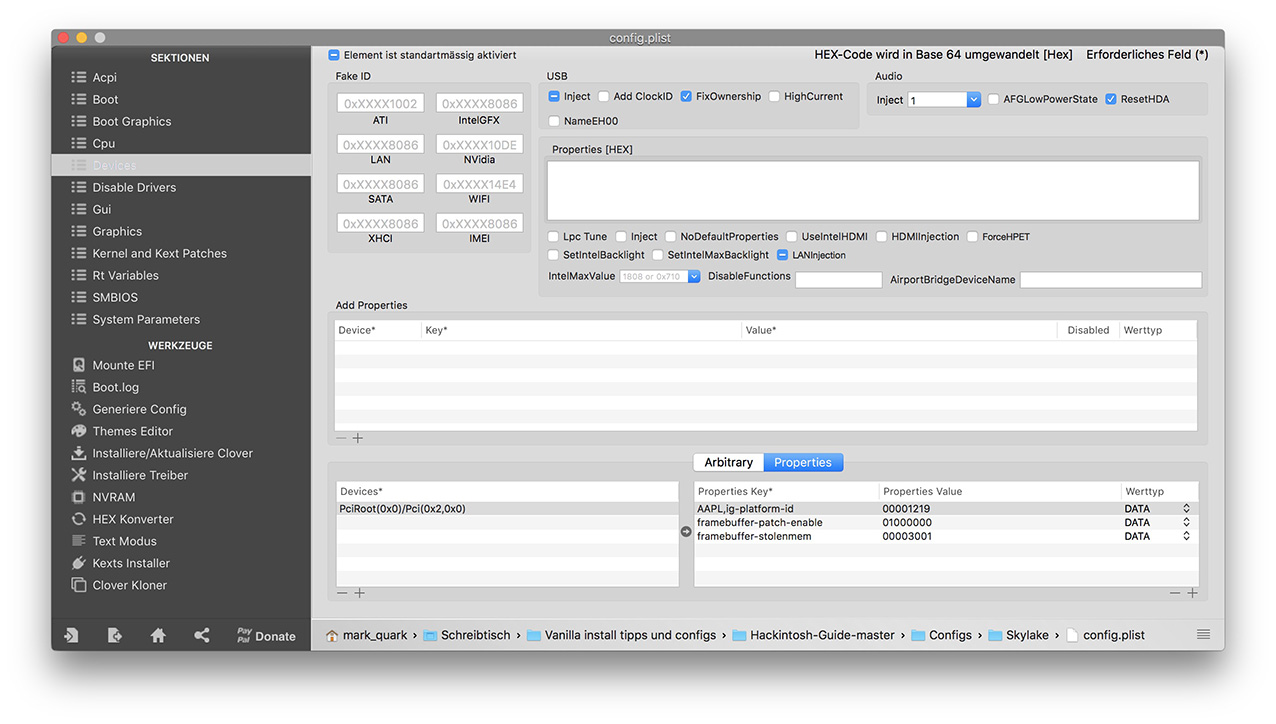
Task: Select the Kernel and Kext Patches section
Action: (x=159, y=253)
